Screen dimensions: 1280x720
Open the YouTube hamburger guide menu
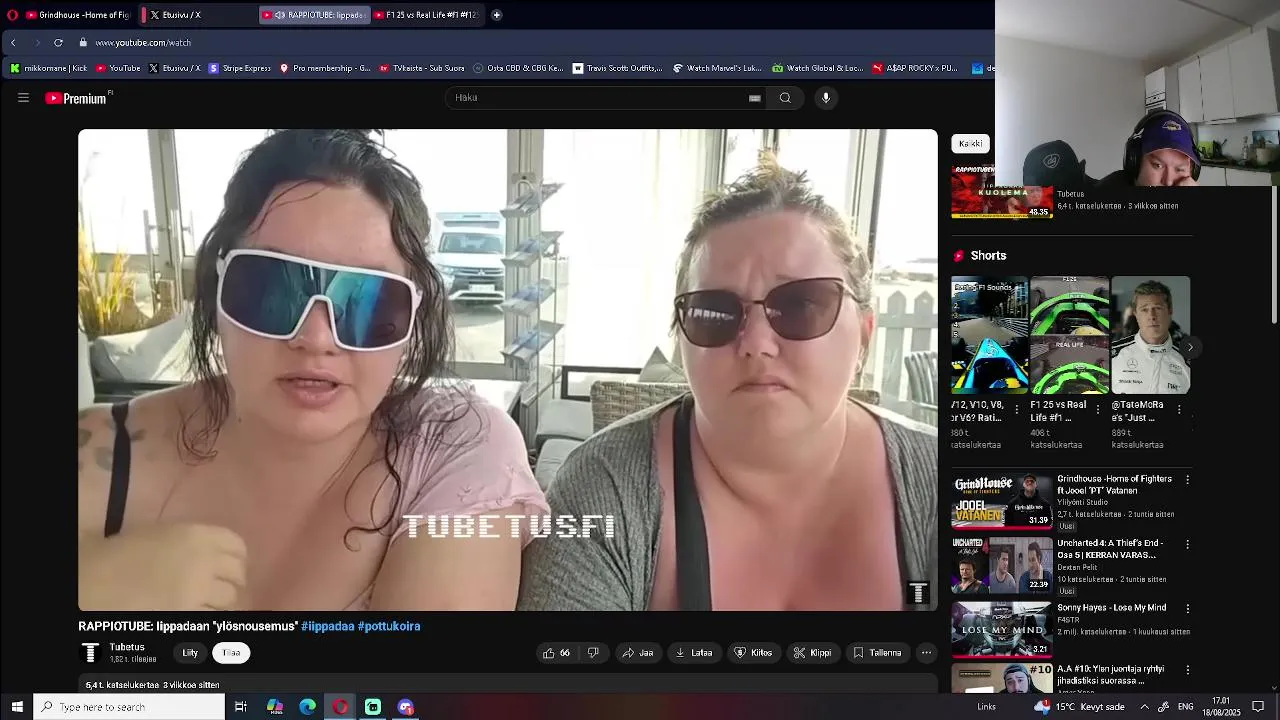pos(23,98)
